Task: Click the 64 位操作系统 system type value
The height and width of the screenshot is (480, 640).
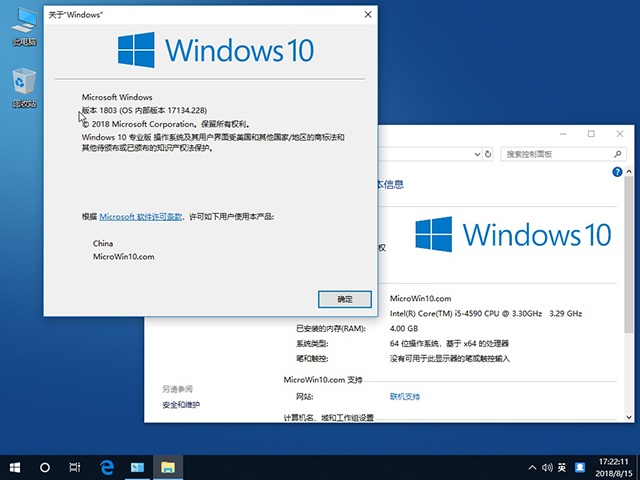Action: point(449,344)
